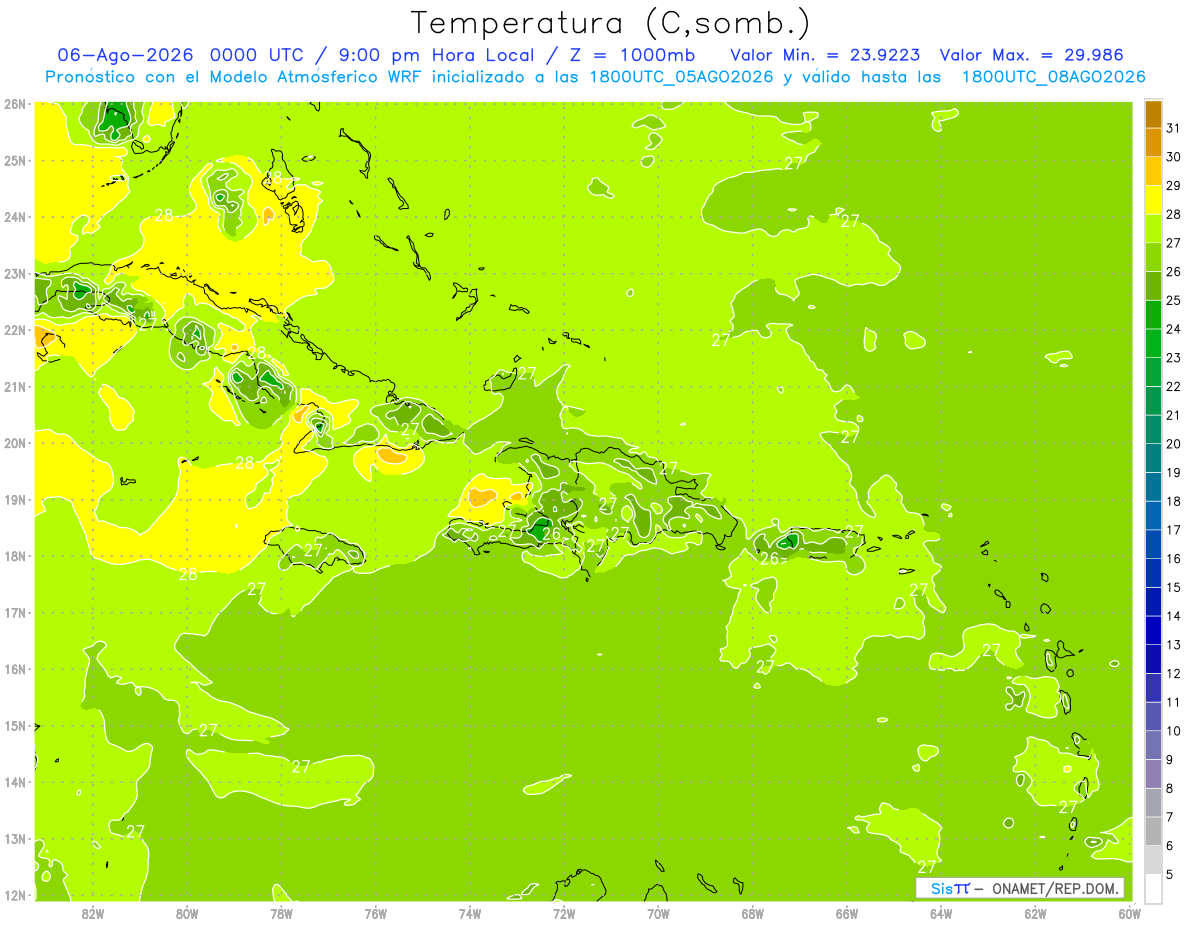Image resolution: width=1200 pixels, height=927 pixels.
Task: Click the '82W' longitude axis label
Action: 93,913
